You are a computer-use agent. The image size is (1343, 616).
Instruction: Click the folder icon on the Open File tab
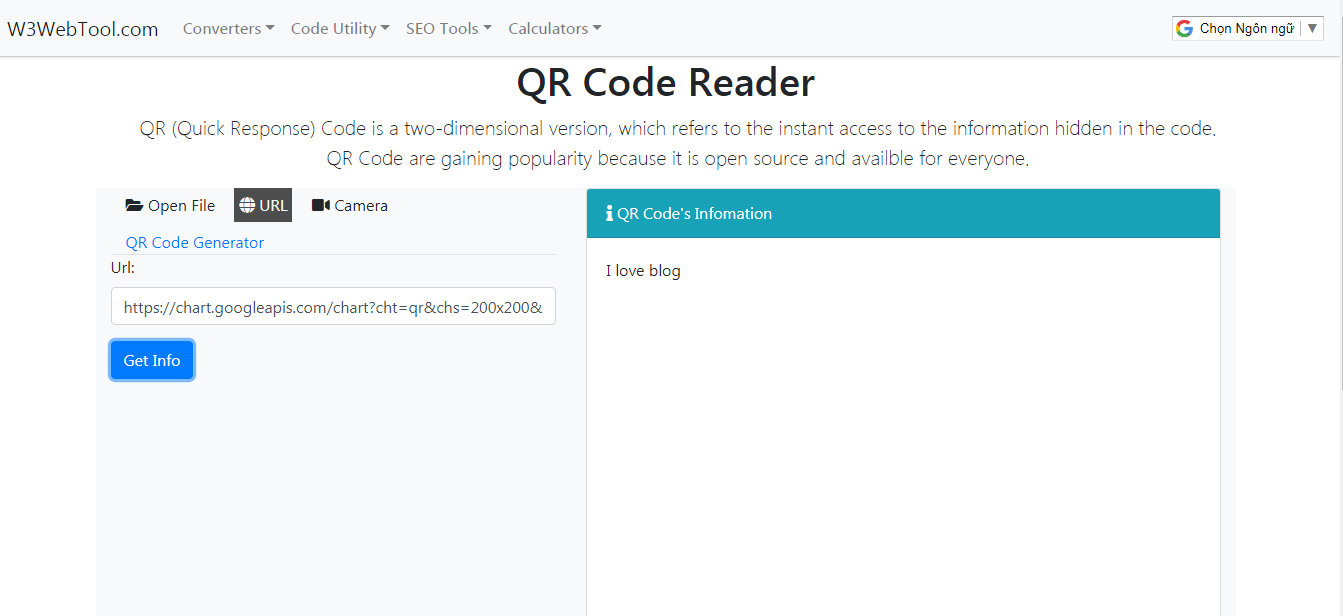click(134, 205)
